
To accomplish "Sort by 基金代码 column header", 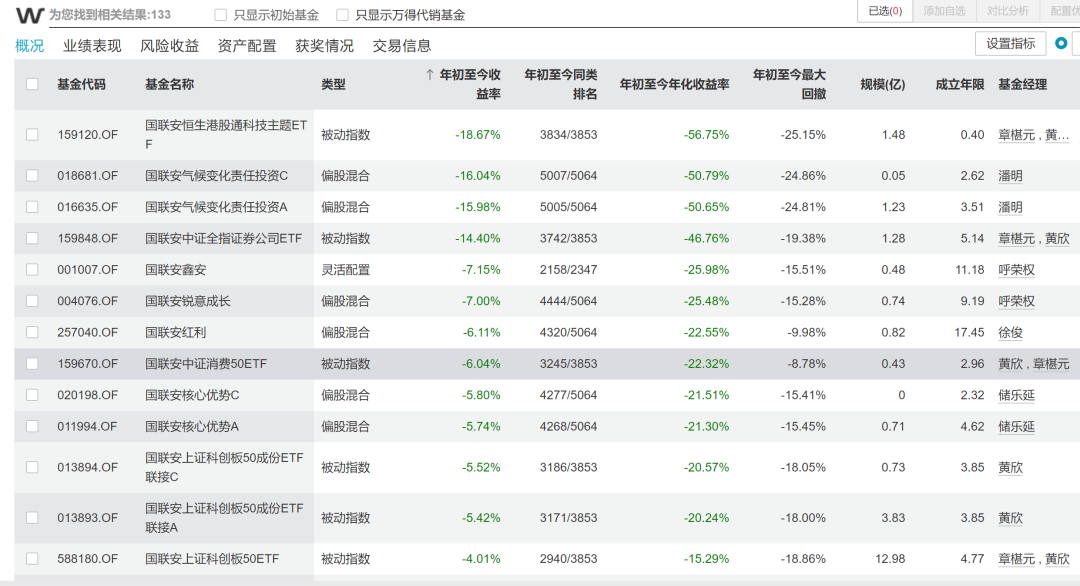I will [81, 84].
